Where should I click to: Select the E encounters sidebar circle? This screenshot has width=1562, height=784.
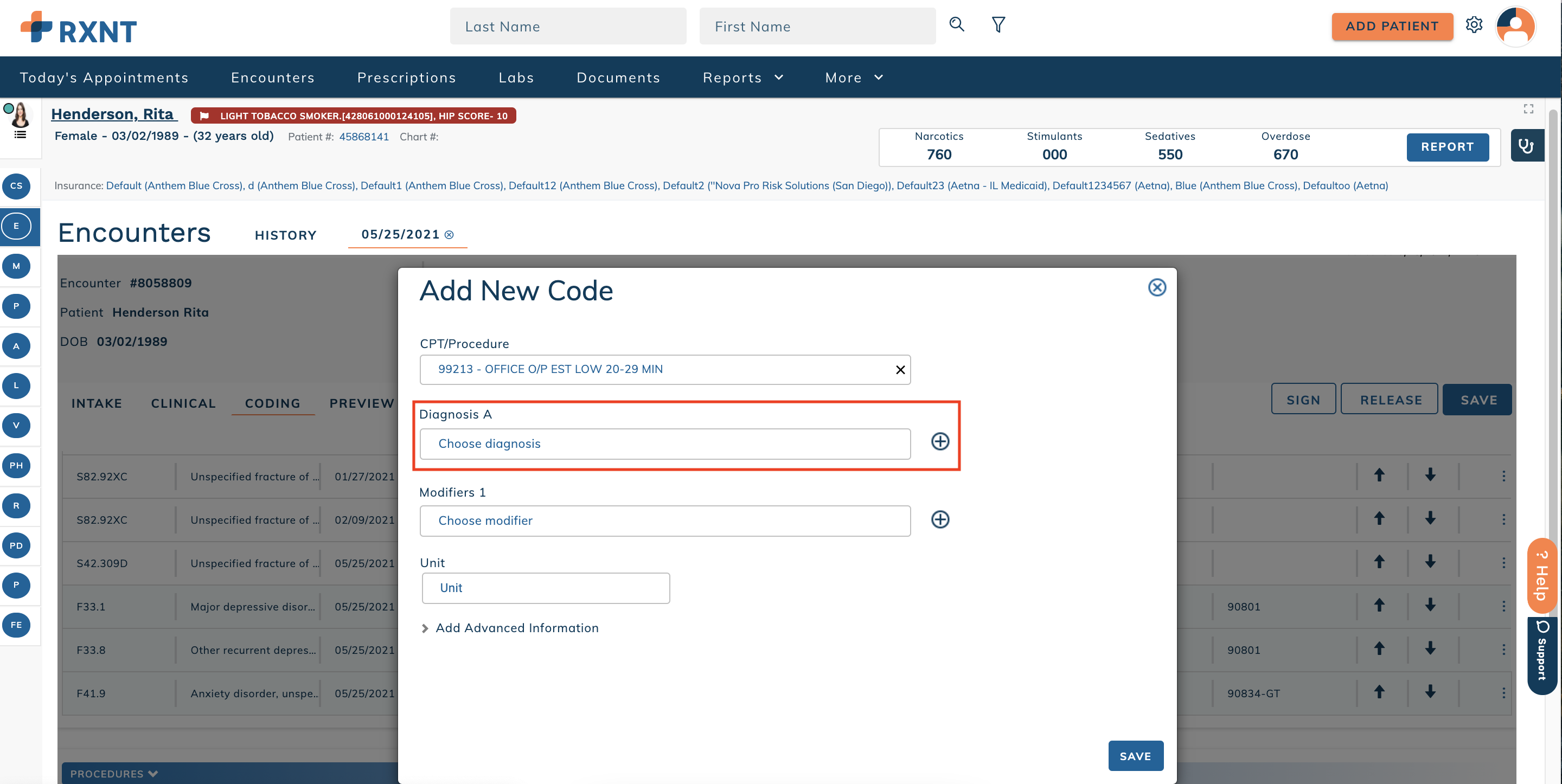click(16, 226)
